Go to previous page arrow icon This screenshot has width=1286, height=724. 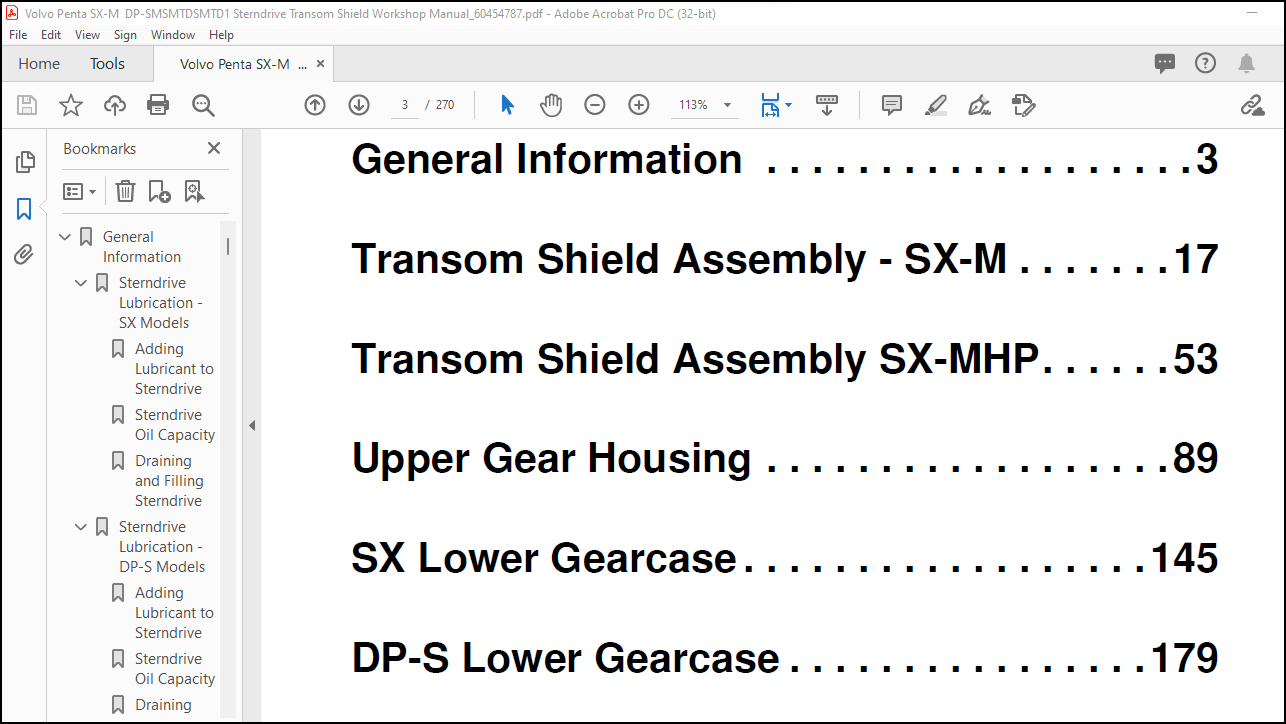click(315, 105)
